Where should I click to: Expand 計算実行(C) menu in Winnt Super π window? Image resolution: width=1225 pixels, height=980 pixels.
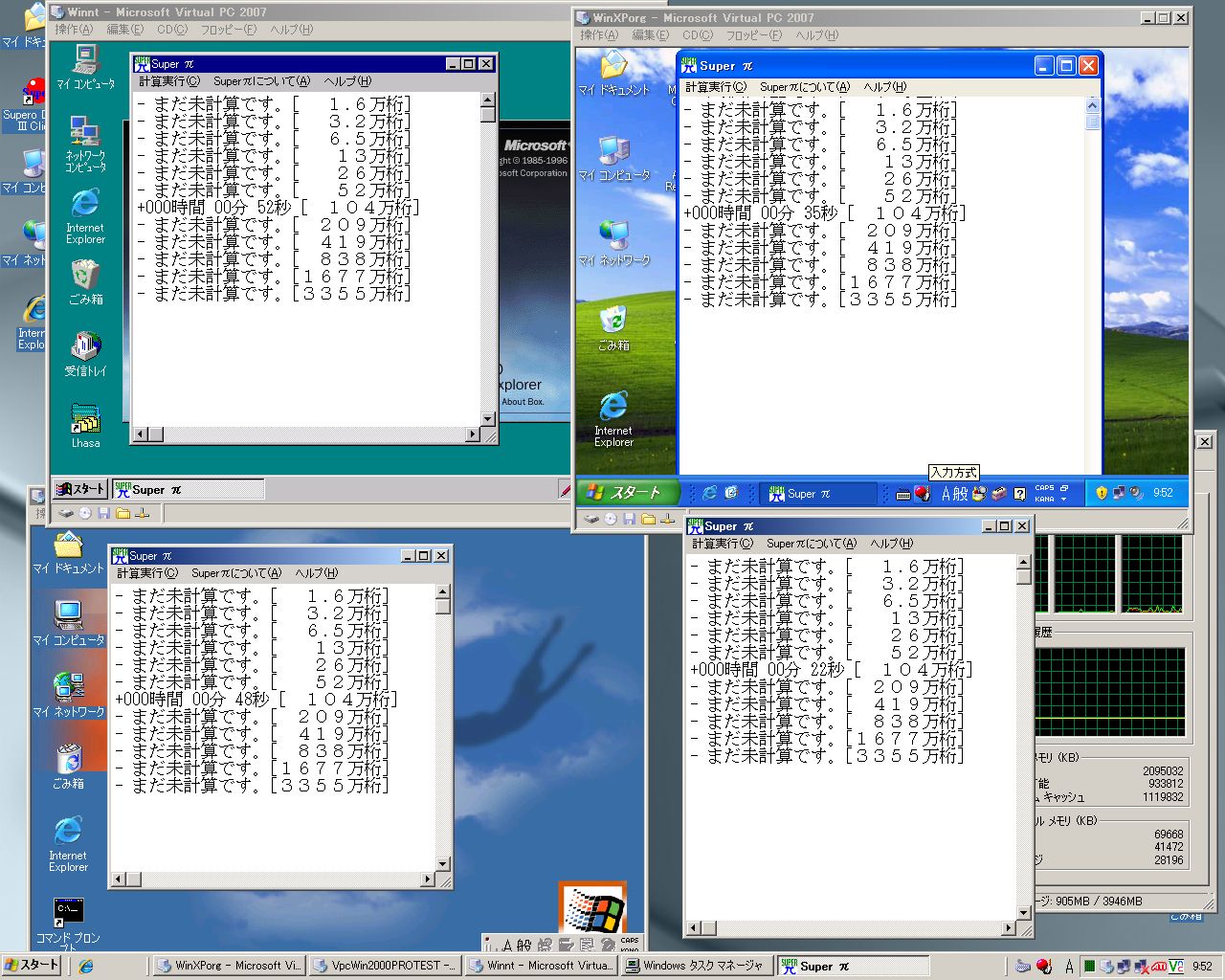pyautogui.click(x=168, y=81)
